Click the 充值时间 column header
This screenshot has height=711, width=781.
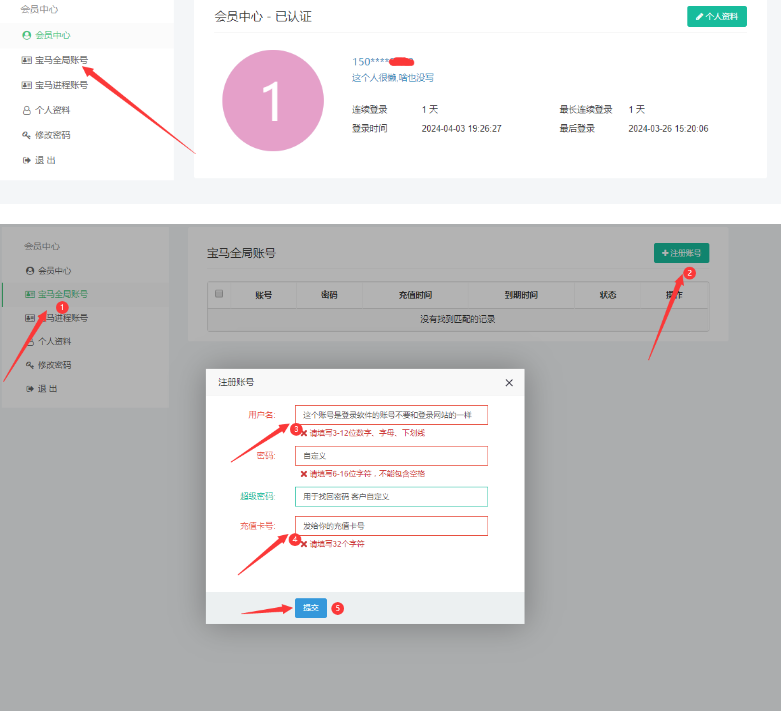click(415, 295)
